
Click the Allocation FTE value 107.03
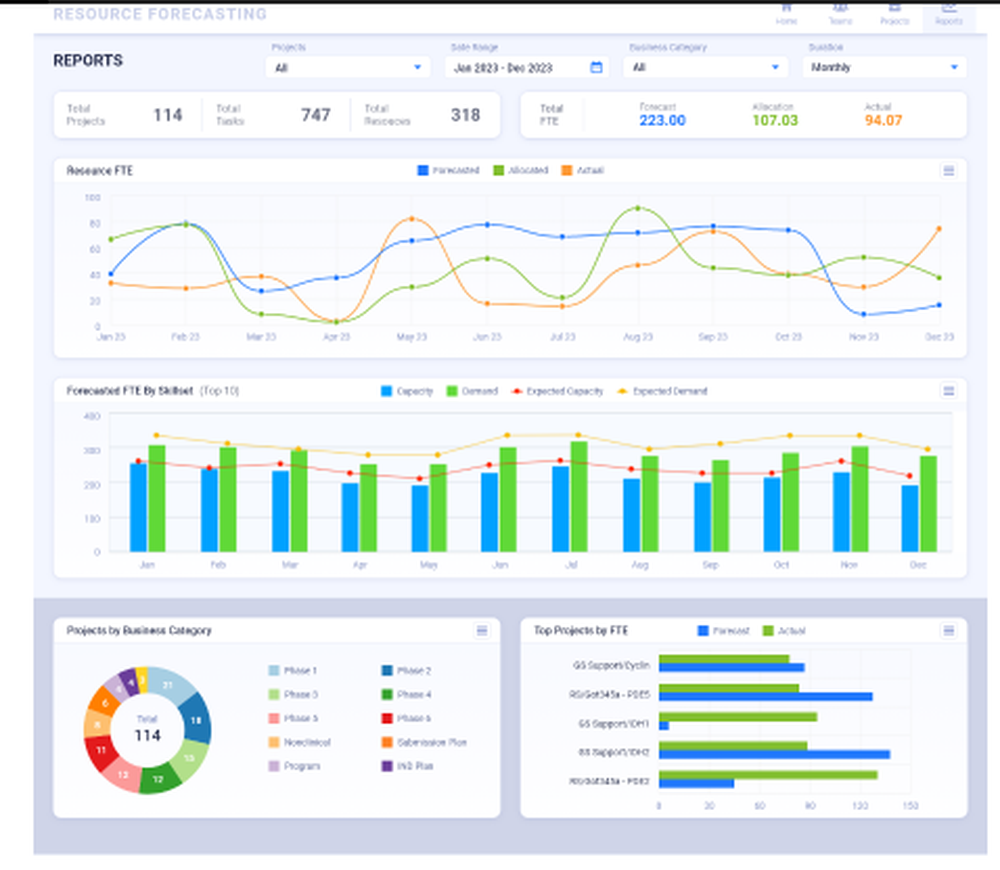click(x=775, y=121)
